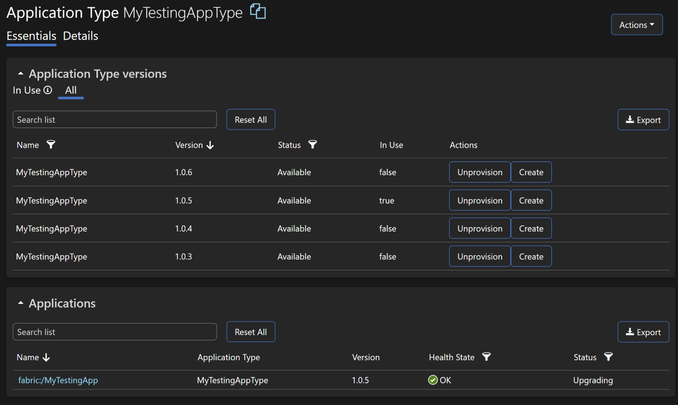Collapse the Applications section
Viewport: 678px width, 405px height.
click(20, 303)
